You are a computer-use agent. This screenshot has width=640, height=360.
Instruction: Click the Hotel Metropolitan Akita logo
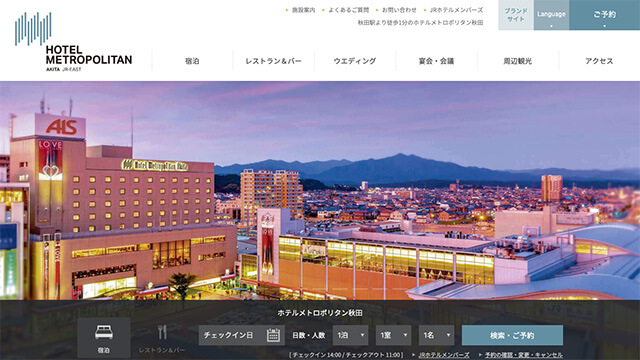coord(73,42)
